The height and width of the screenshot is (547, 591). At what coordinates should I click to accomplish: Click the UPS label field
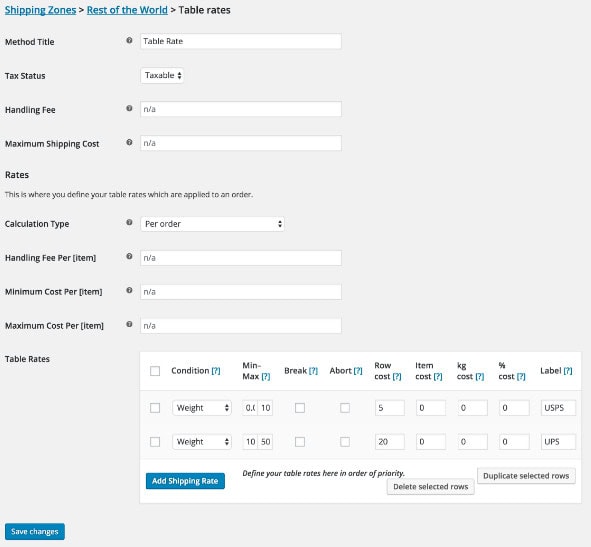click(x=558, y=442)
